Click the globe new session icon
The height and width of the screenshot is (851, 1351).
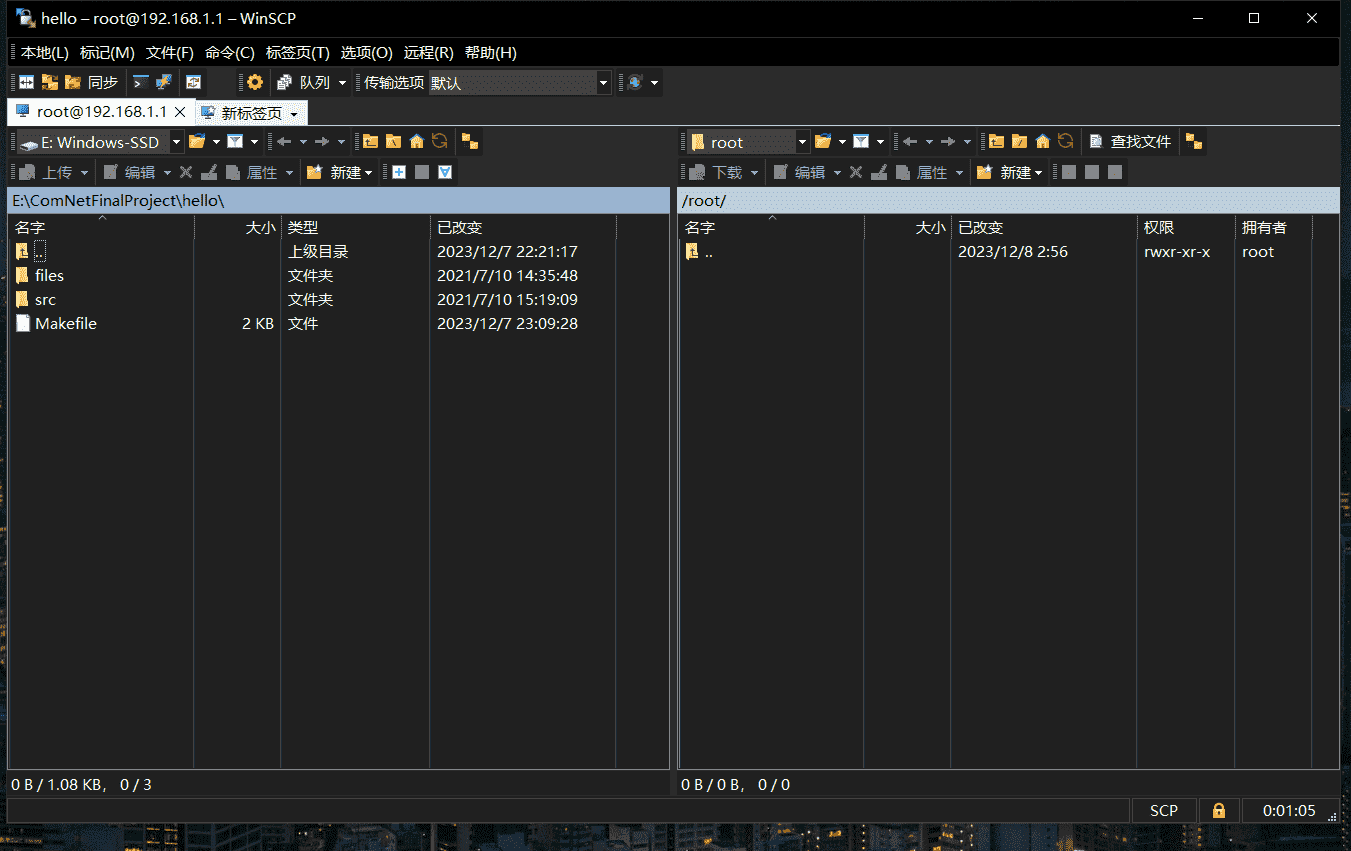tap(634, 83)
